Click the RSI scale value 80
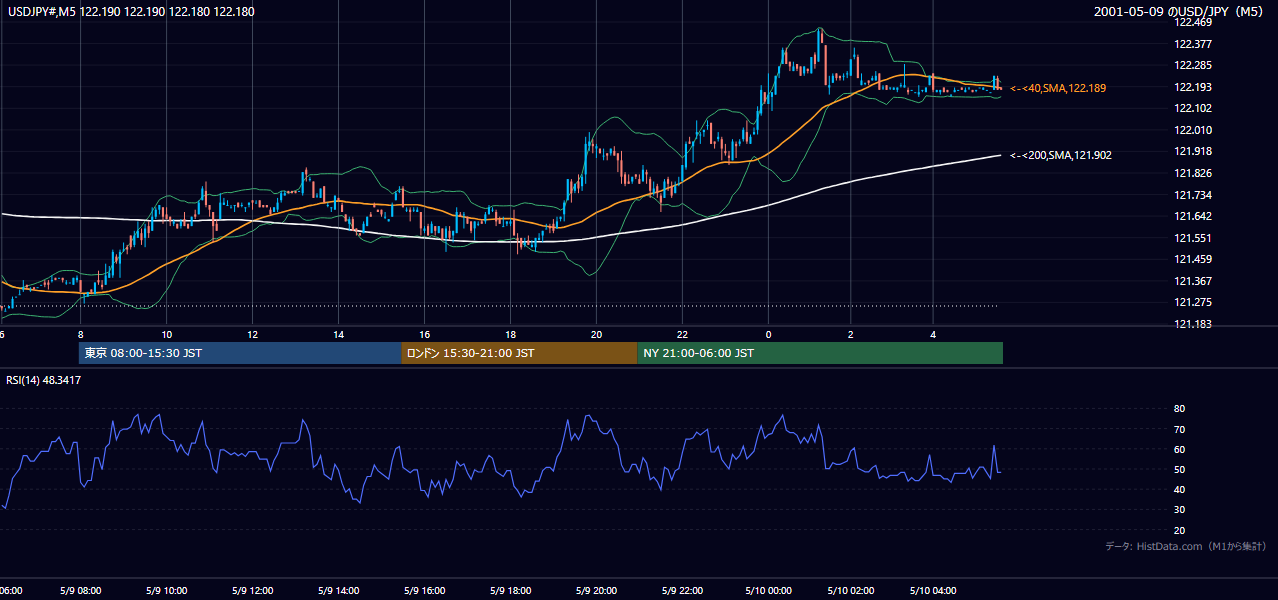The height and width of the screenshot is (600, 1278). pyautogui.click(x=1179, y=409)
